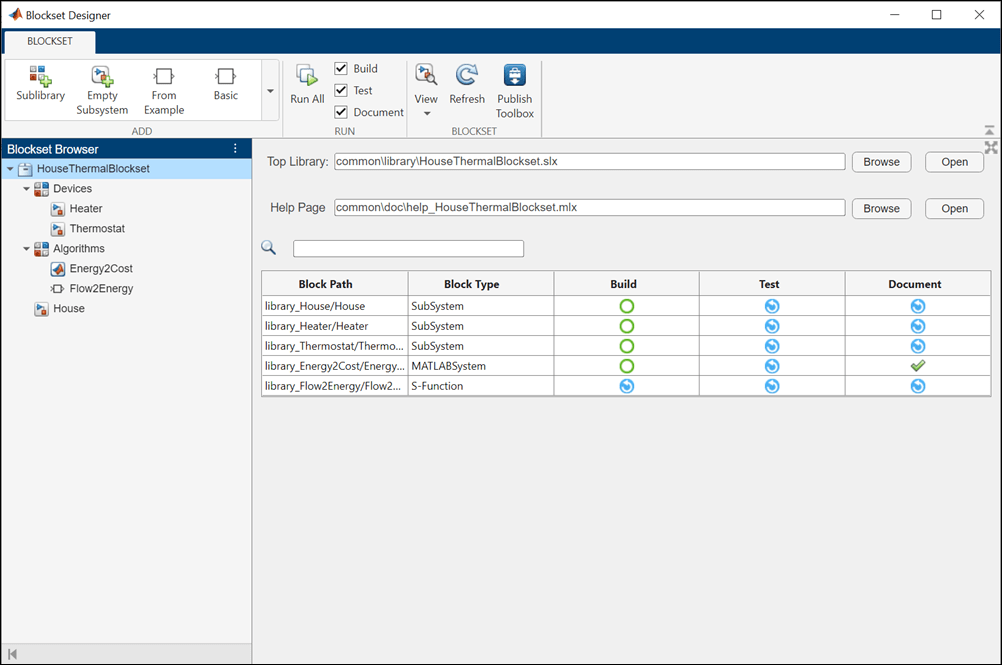
Task: Refresh the blockset
Action: point(466,84)
